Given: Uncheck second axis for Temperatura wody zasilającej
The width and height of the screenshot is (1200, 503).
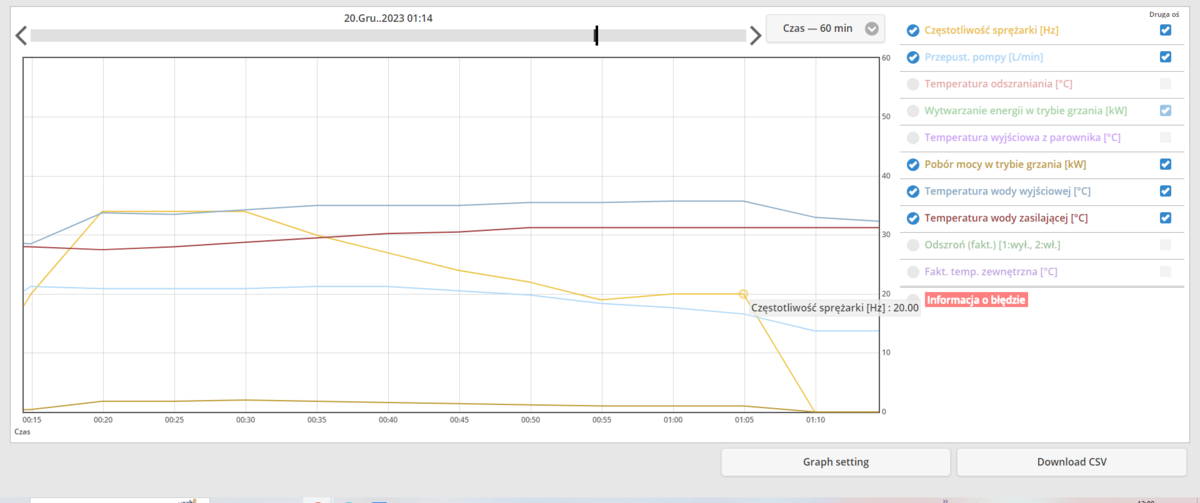Looking at the screenshot, I should click(x=1165, y=218).
